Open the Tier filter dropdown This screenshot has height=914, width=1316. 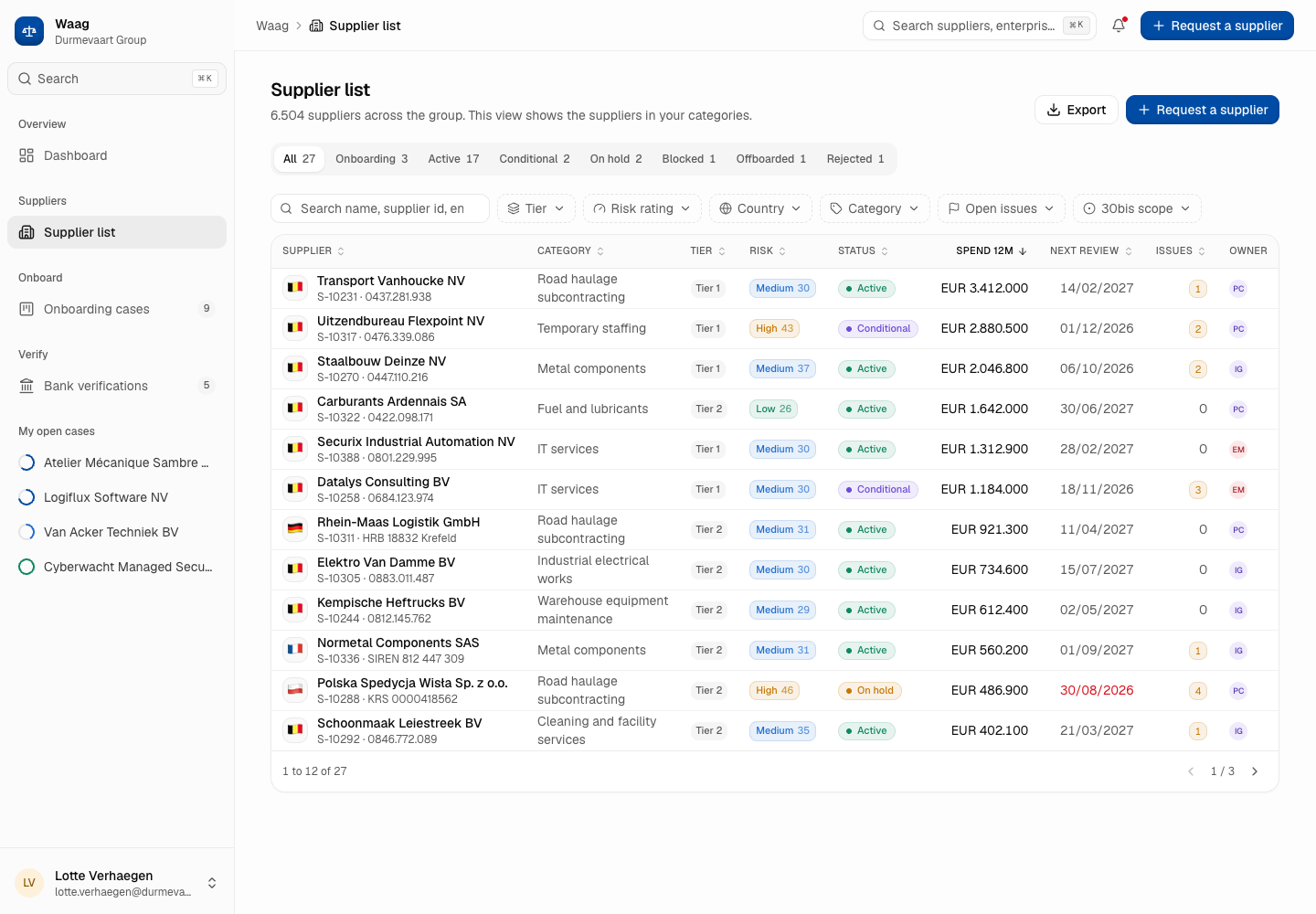click(536, 208)
